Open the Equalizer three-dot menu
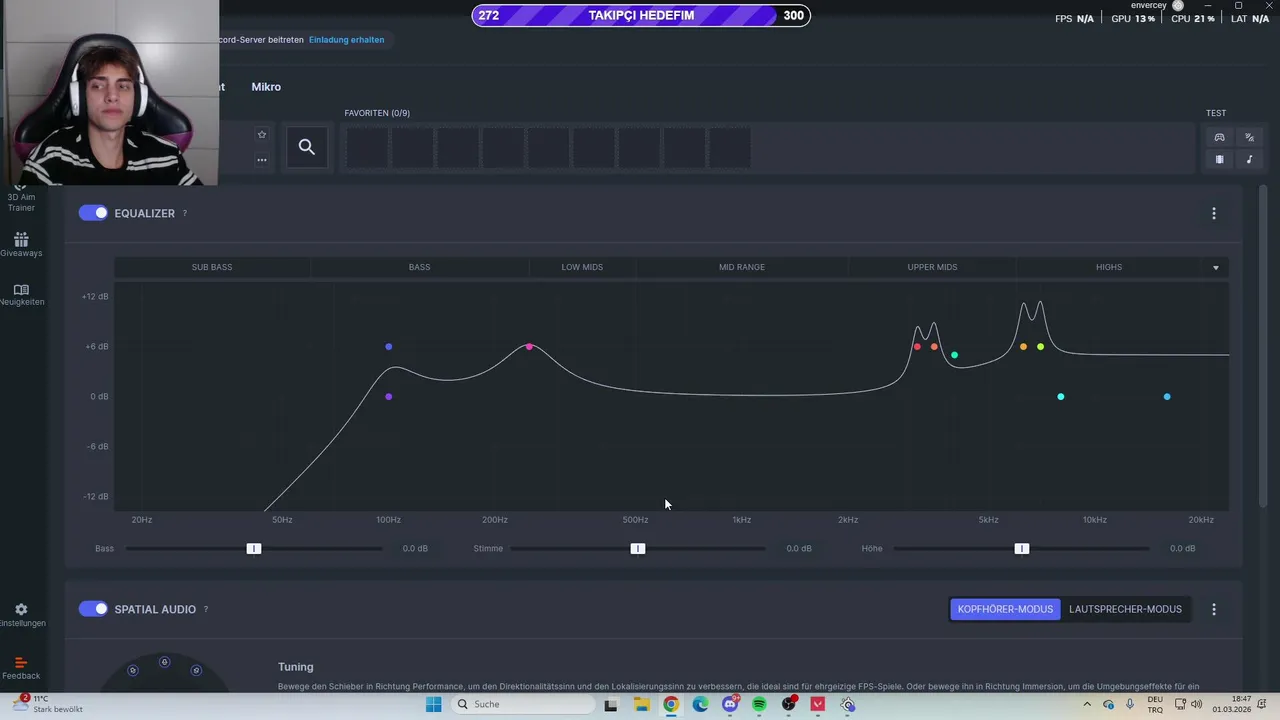 (1214, 213)
